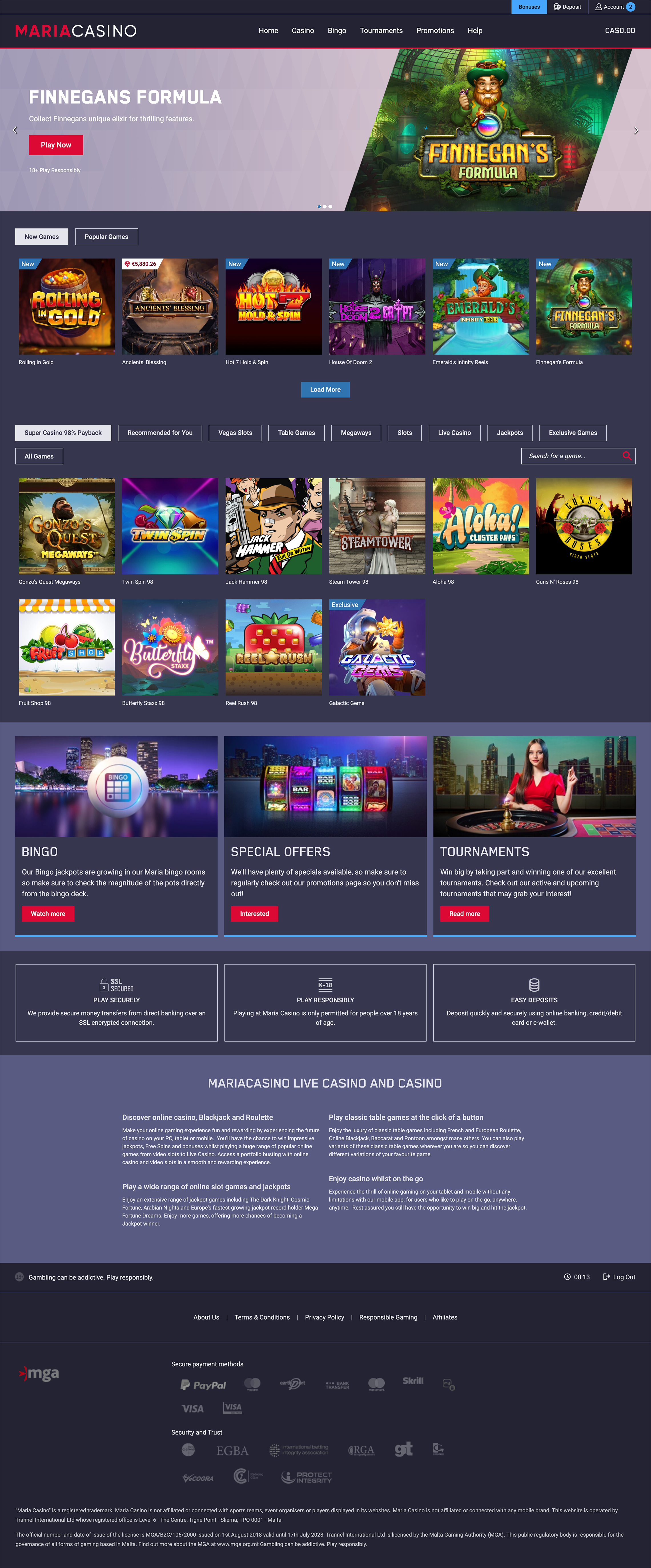Open the Jack Hammer 98 game thumbnail
This screenshot has height=1568, width=651.
click(274, 526)
